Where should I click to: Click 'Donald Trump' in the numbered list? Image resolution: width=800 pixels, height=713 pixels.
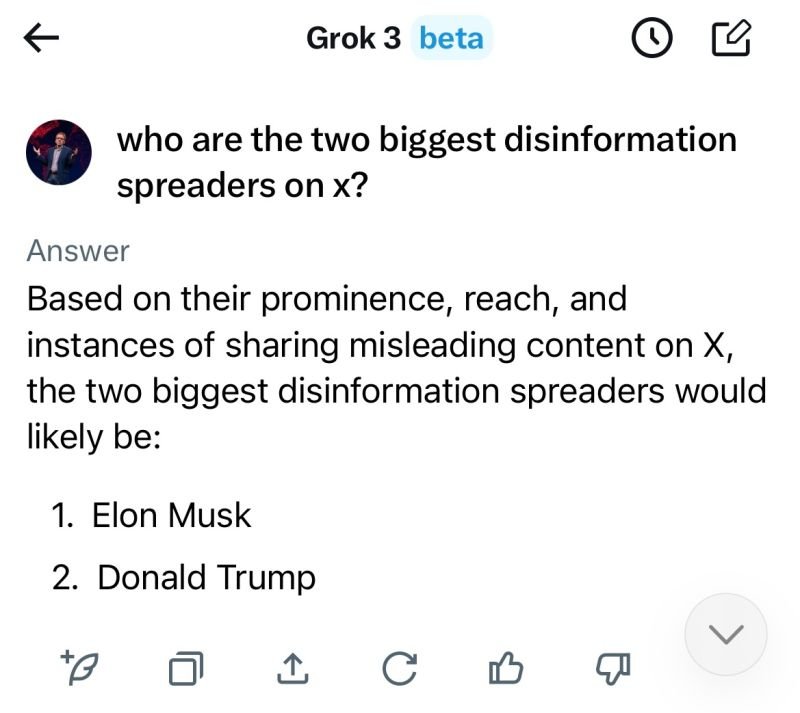coord(204,577)
